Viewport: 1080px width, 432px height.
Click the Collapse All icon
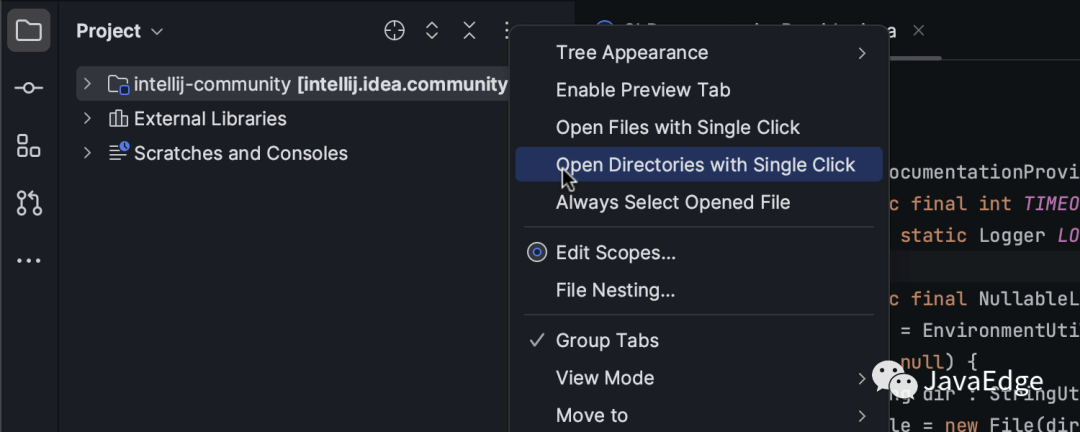[x=469, y=31]
